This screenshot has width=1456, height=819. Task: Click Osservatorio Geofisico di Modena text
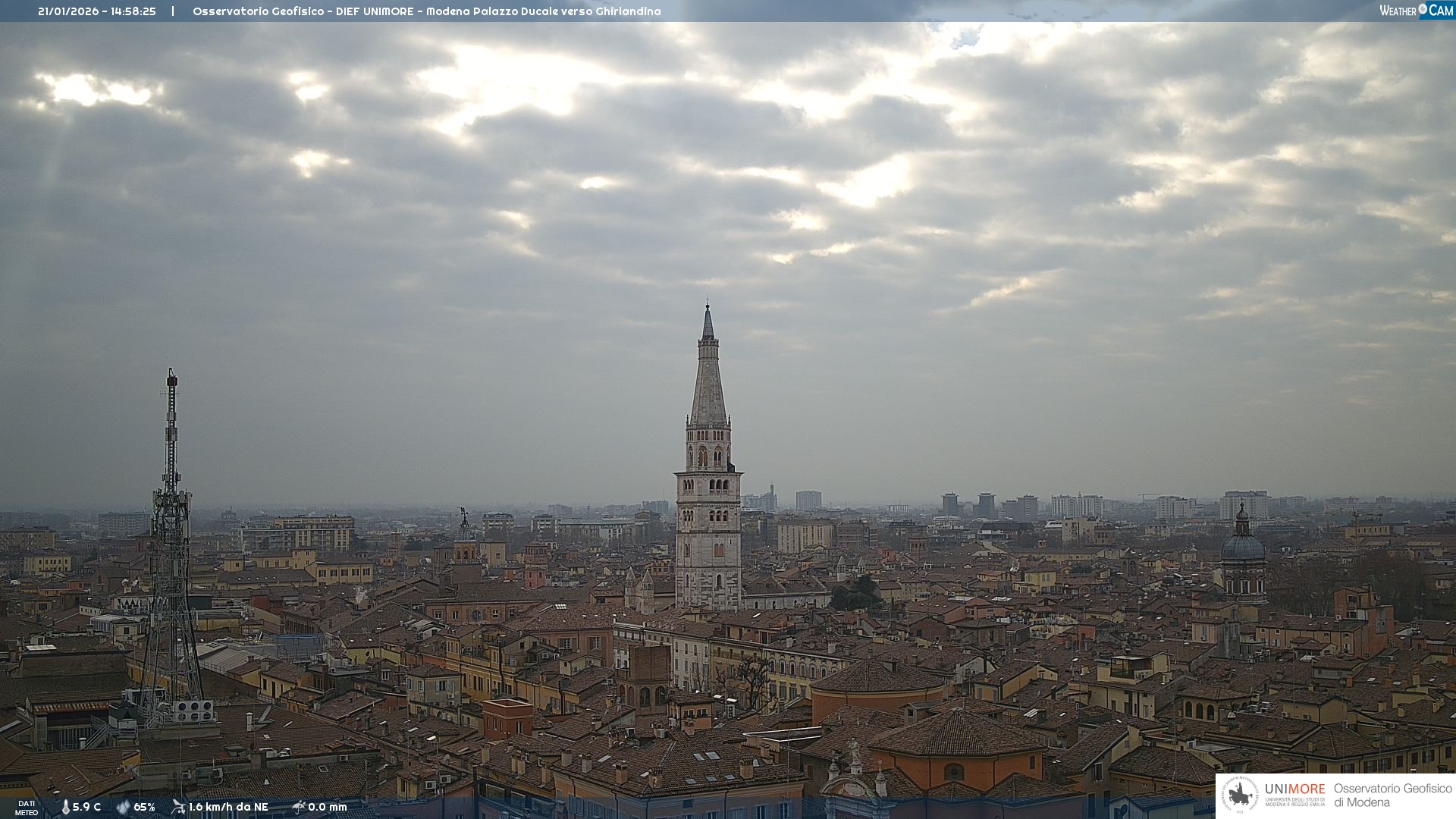point(1392,795)
